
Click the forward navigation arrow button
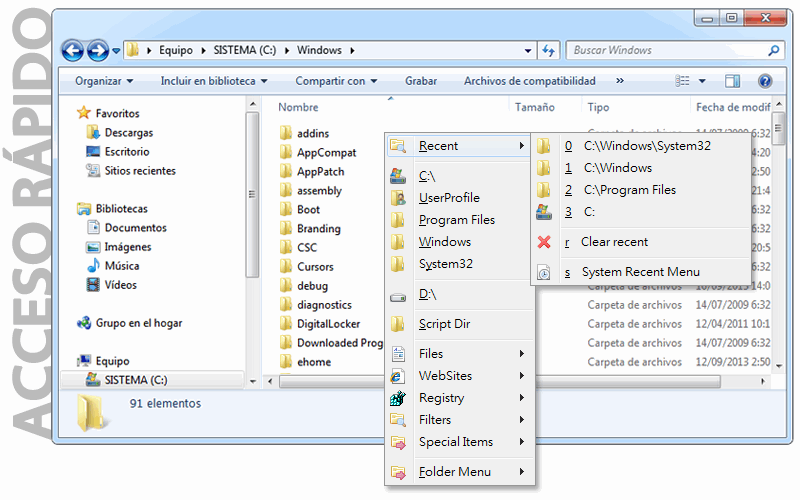[x=97, y=51]
